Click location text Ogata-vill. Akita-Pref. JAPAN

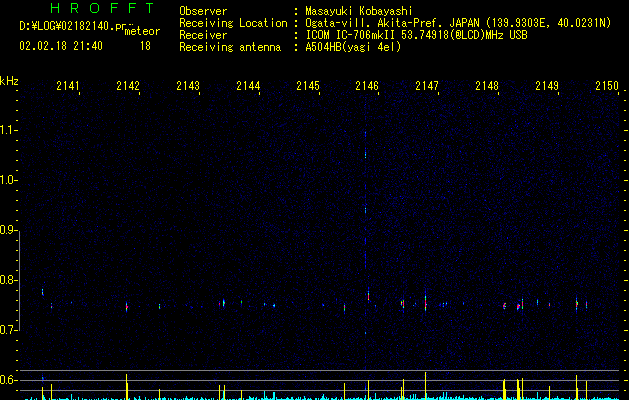394,23
